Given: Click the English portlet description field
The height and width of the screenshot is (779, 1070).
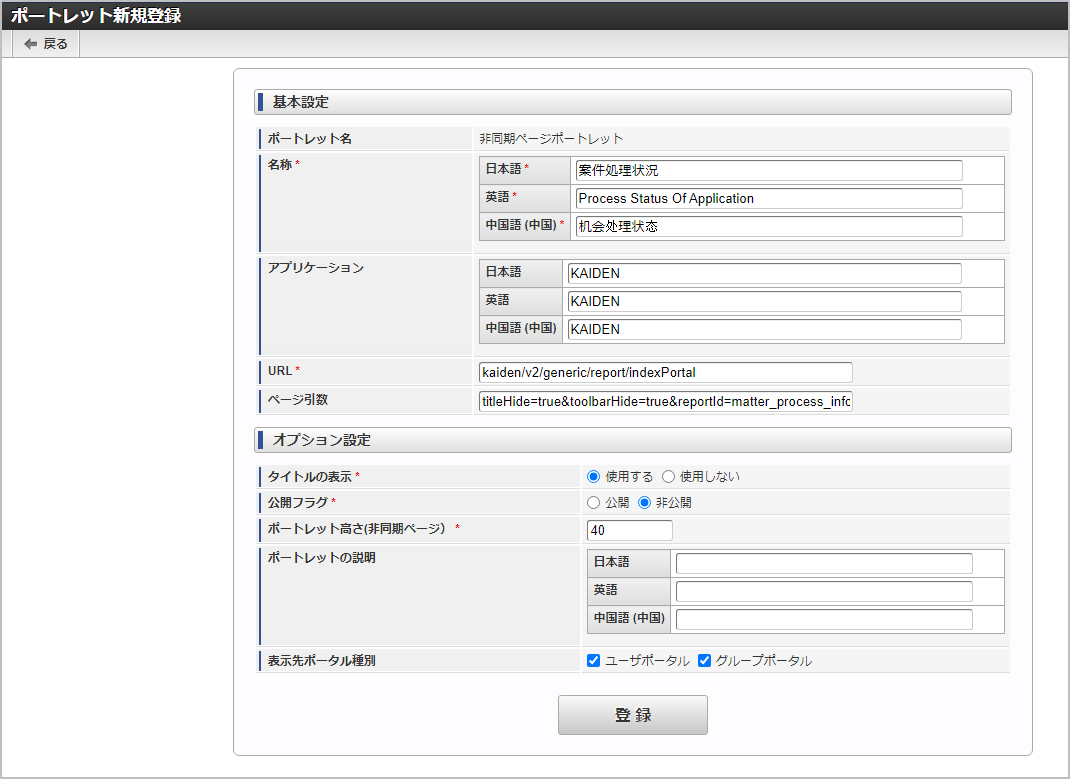Looking at the screenshot, I should click(x=823, y=592).
